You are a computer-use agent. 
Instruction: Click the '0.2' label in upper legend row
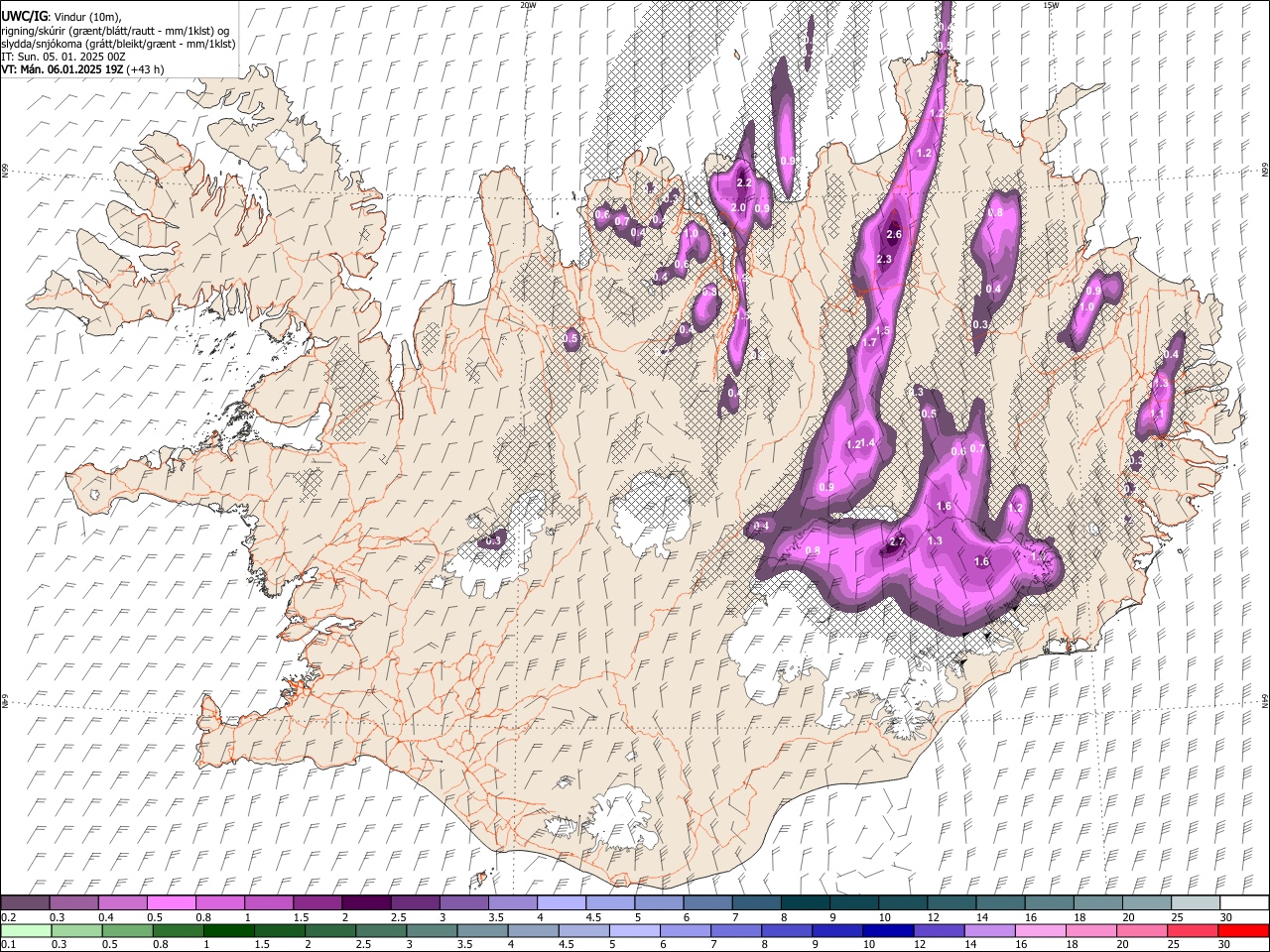[9, 917]
